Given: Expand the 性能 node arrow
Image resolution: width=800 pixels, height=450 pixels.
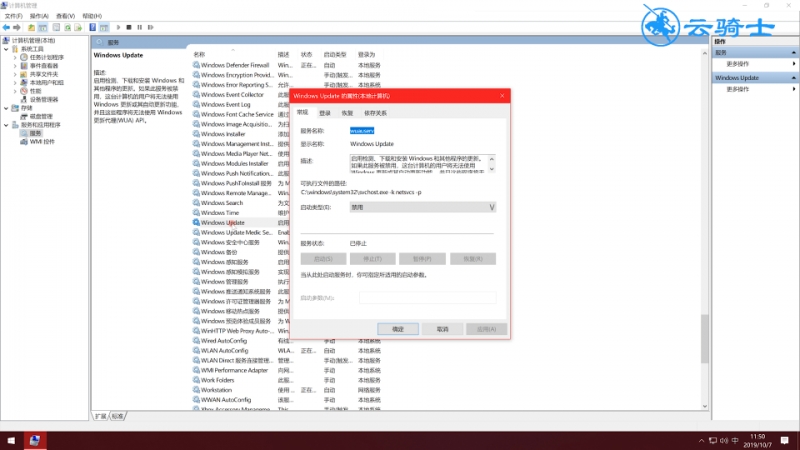Looking at the screenshot, I should coord(15,91).
